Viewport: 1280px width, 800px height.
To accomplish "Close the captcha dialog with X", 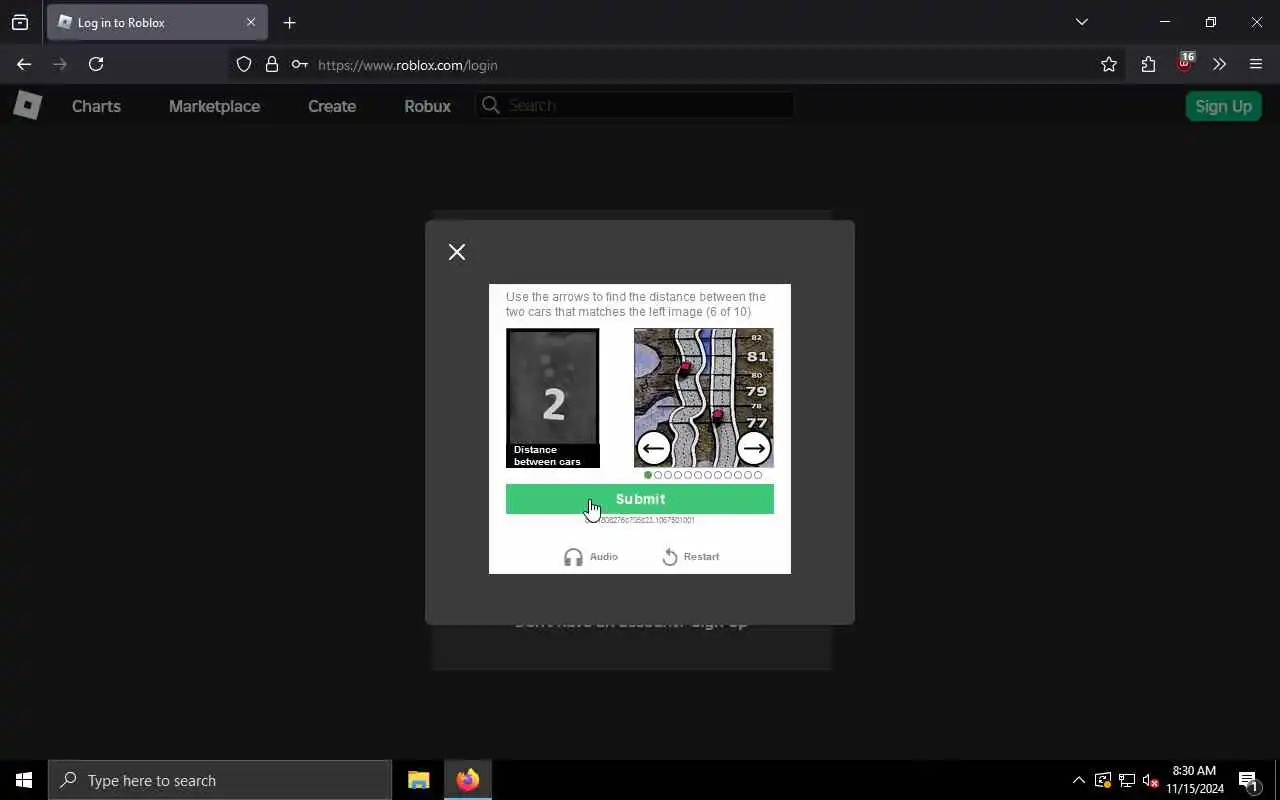I will (x=457, y=252).
